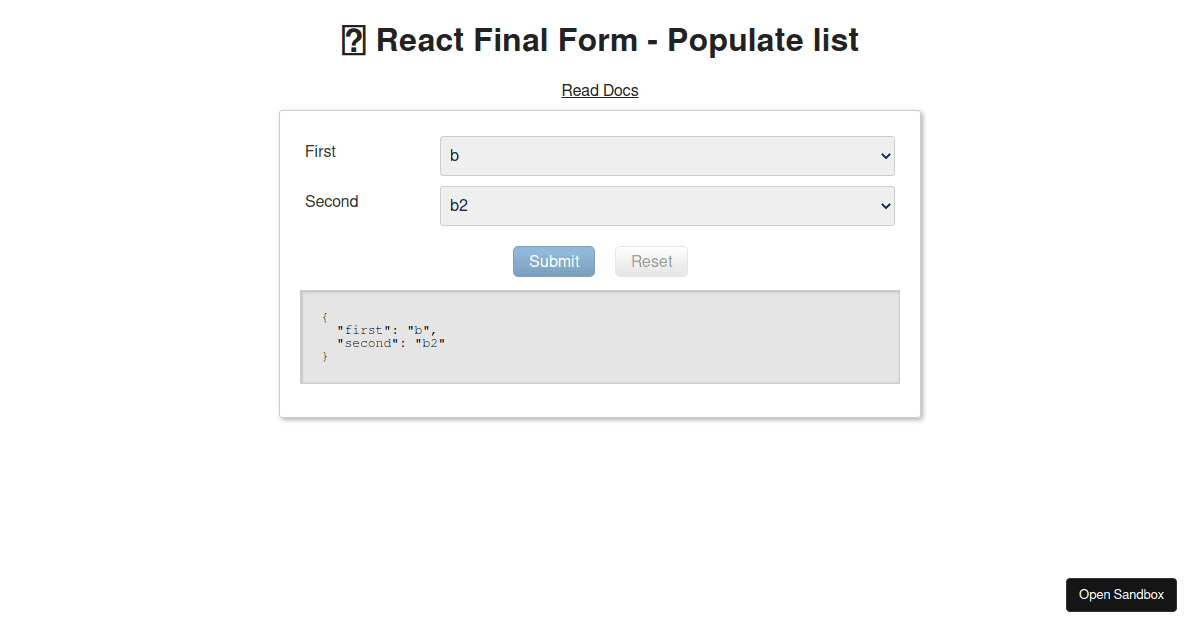Click the words Populate list in the title
Image resolution: width=1200 pixels, height=630 pixels.
pyautogui.click(x=763, y=41)
